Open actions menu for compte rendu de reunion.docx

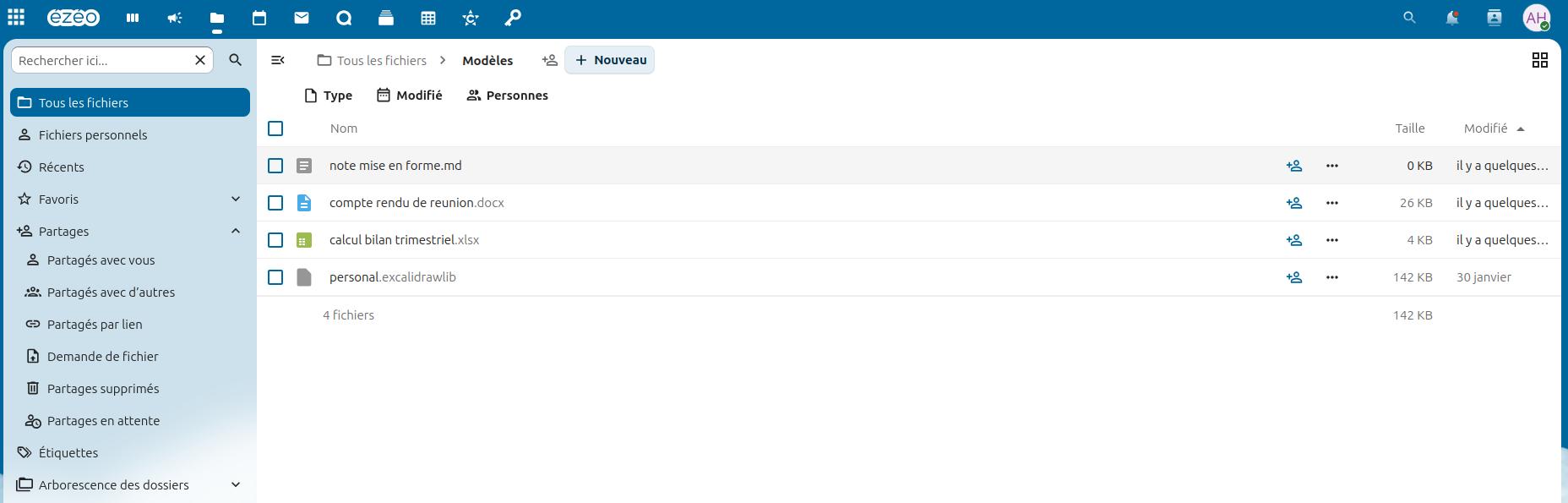click(1332, 203)
